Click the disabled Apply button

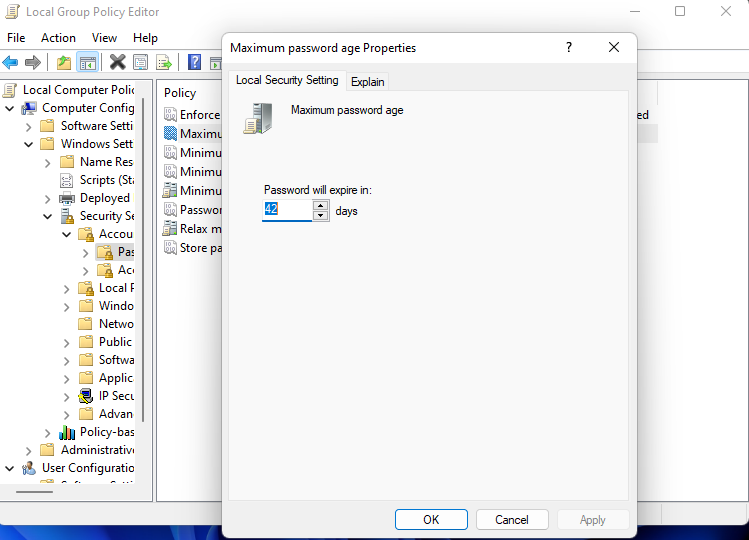(592, 519)
